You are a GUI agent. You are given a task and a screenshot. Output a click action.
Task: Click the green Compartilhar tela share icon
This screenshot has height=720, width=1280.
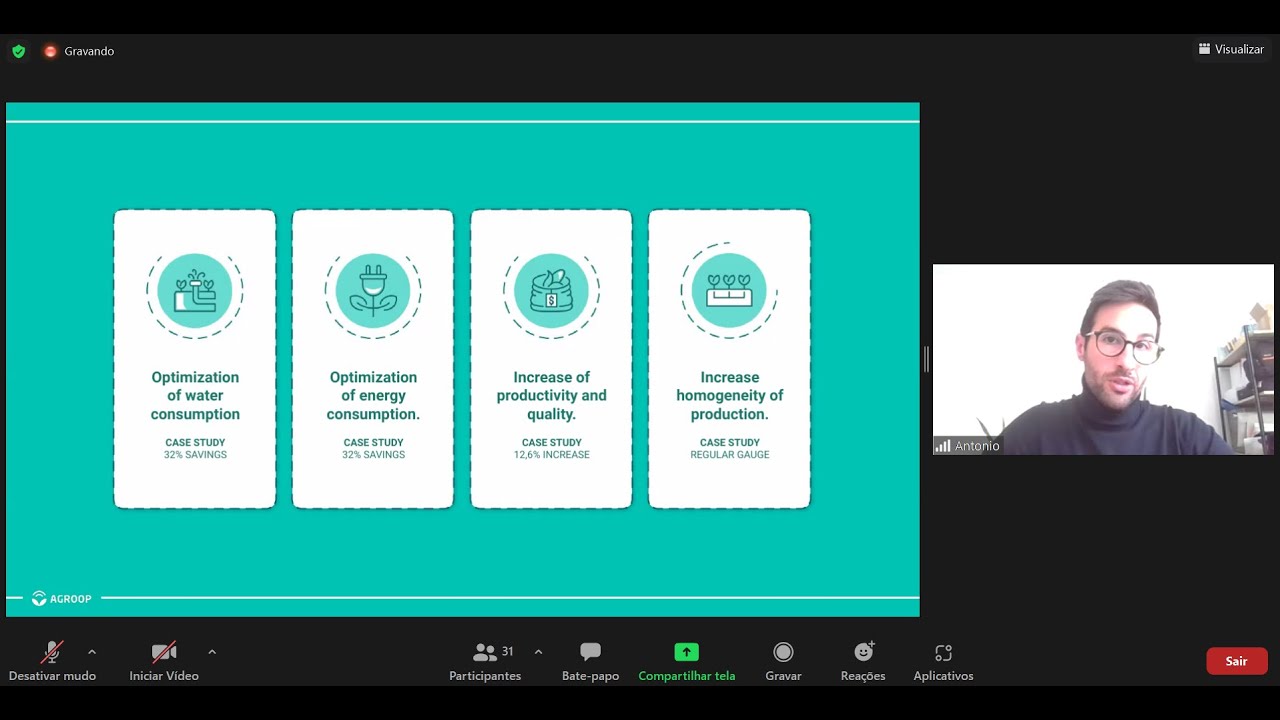(686, 652)
